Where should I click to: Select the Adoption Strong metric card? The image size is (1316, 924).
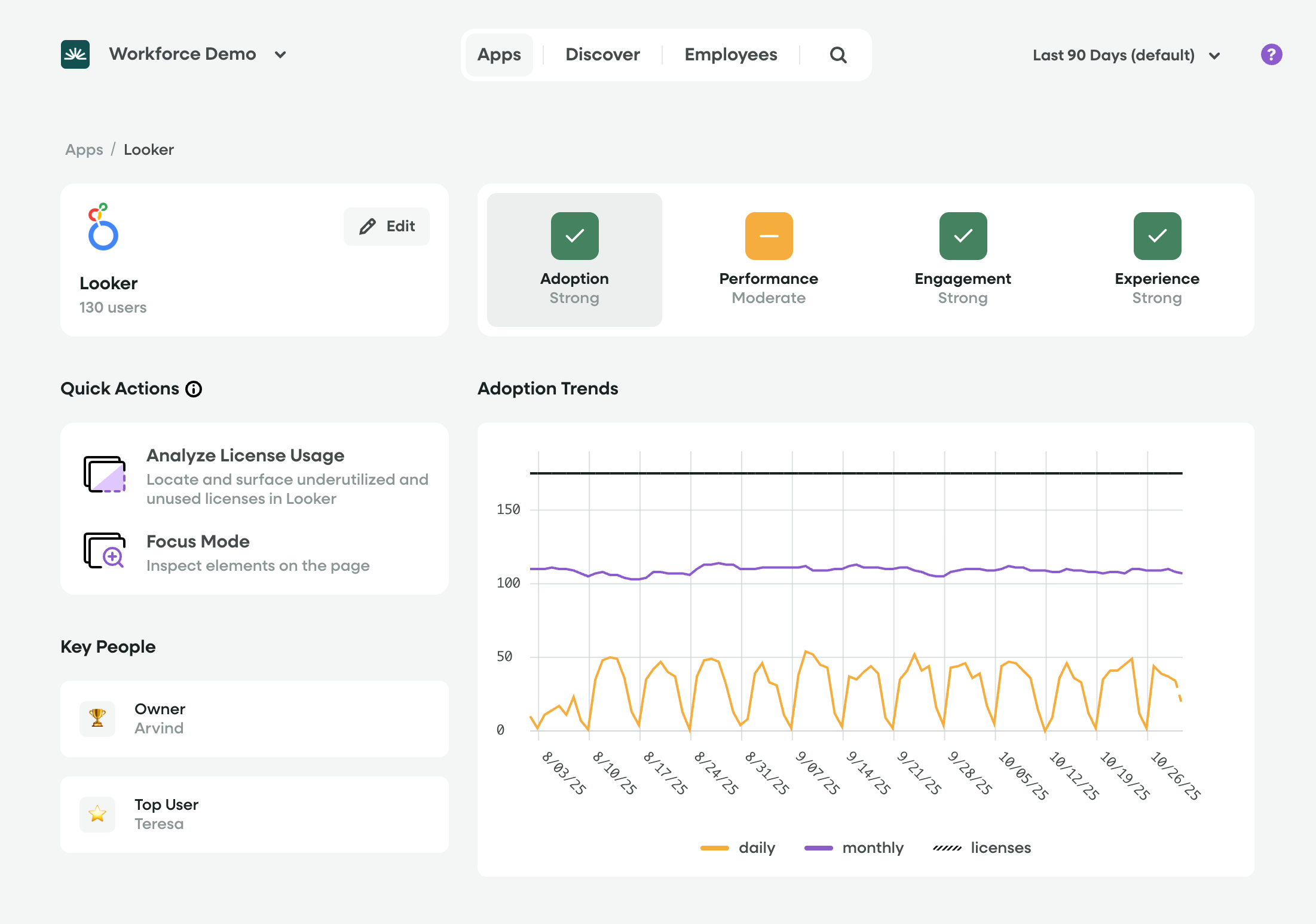[x=574, y=260]
